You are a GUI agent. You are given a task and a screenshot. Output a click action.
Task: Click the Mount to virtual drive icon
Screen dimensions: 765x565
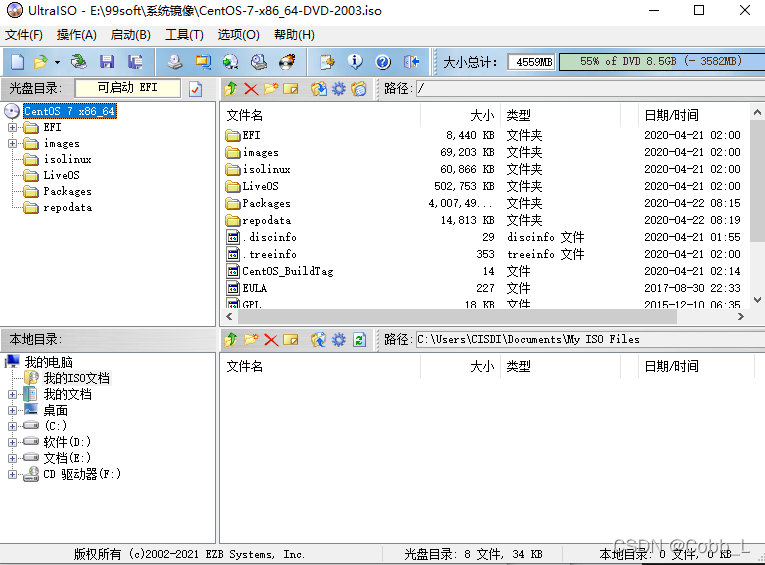tap(259, 62)
